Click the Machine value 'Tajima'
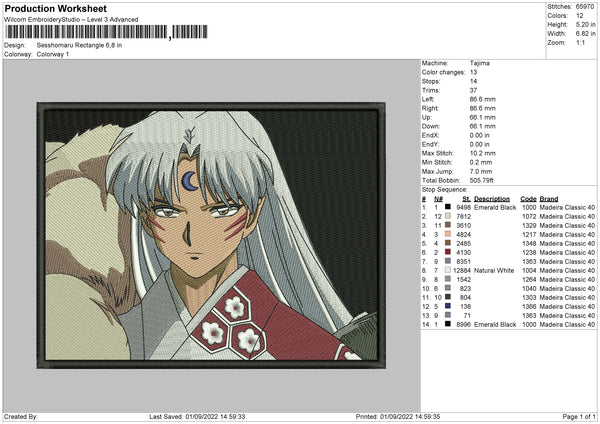 (x=479, y=63)
